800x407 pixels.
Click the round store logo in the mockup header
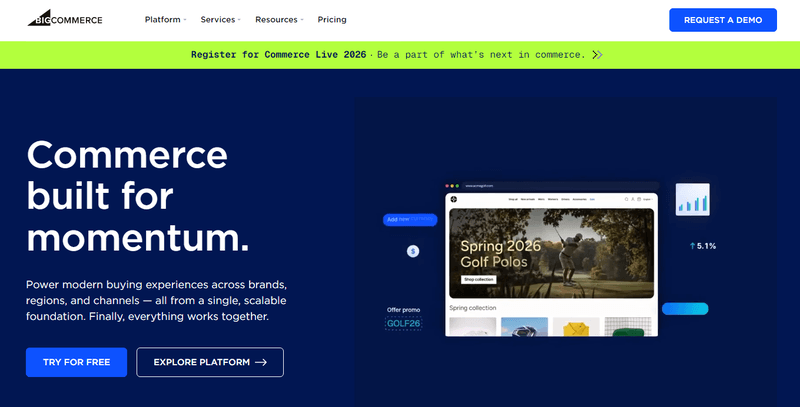click(454, 199)
